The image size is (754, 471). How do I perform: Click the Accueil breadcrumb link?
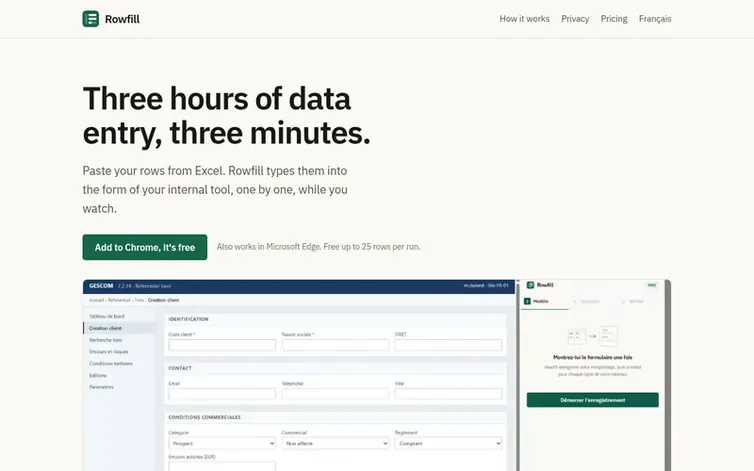[96, 300]
